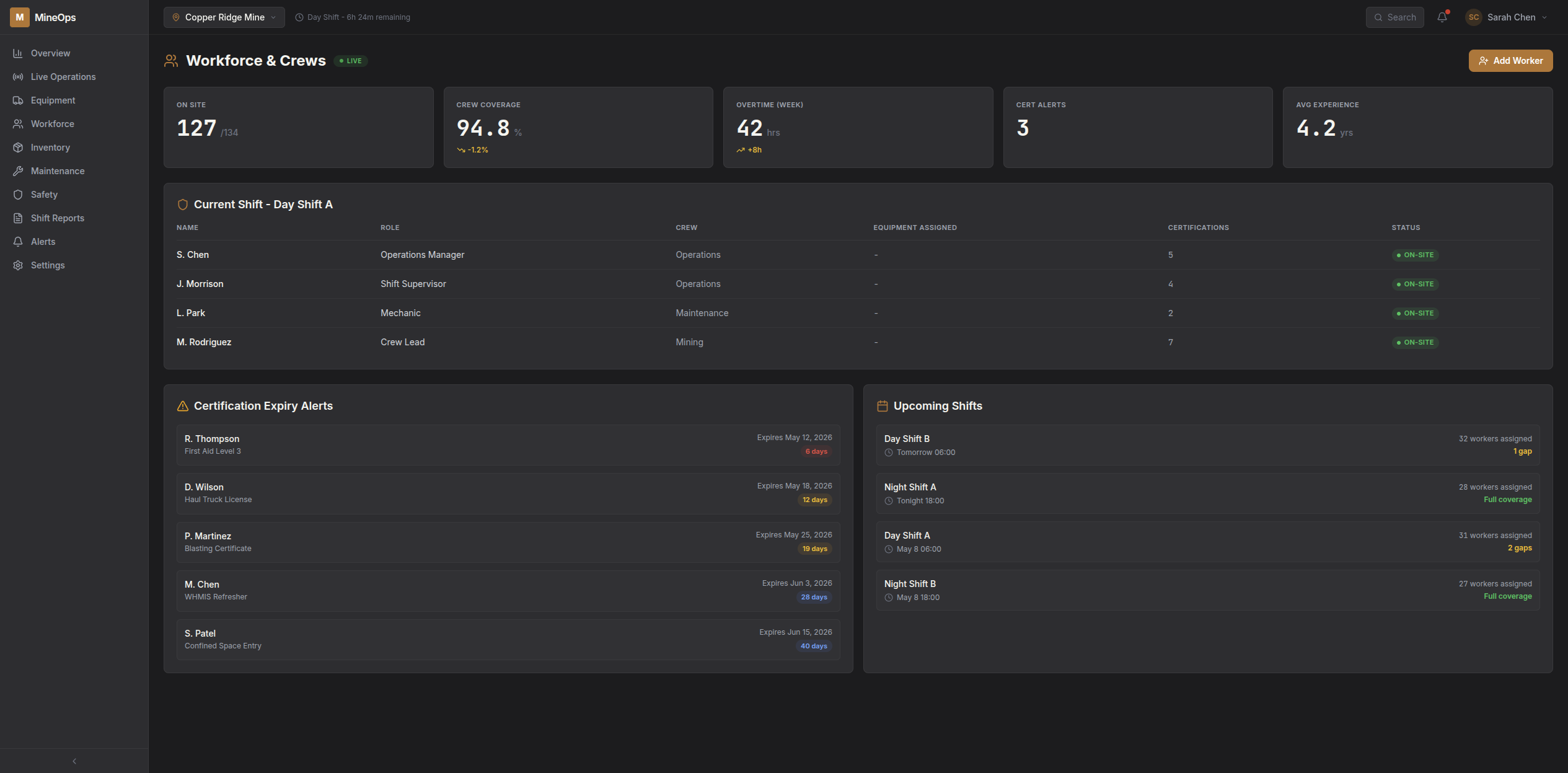This screenshot has height=773, width=1568.
Task: Open the Maintenance section
Action: coord(74,171)
